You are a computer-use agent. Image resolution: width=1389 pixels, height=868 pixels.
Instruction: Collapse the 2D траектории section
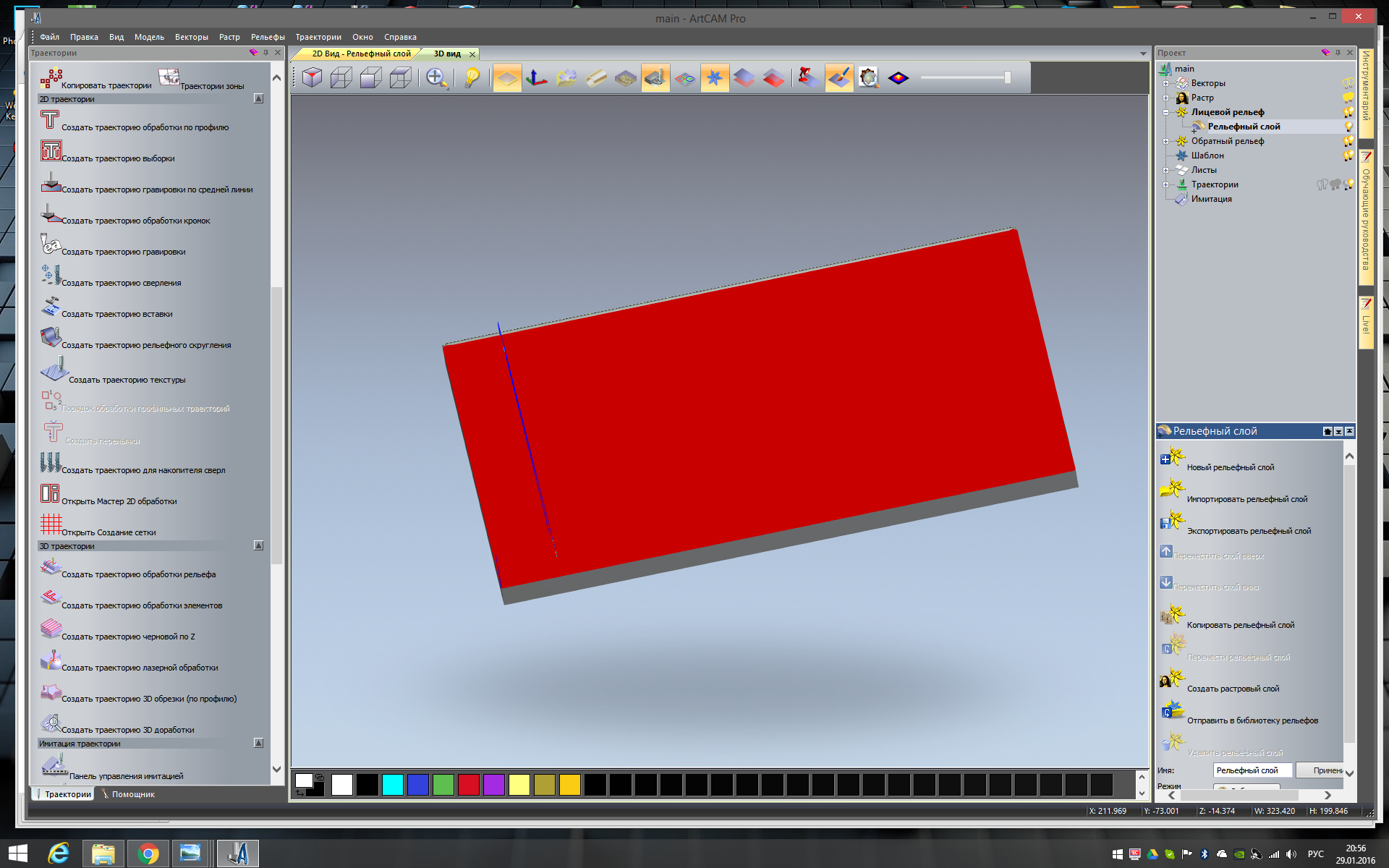258,99
